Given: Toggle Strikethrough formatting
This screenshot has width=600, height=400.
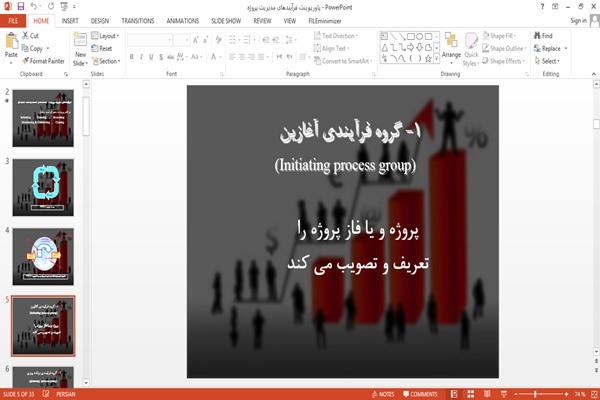Looking at the screenshot, I should (171, 57).
